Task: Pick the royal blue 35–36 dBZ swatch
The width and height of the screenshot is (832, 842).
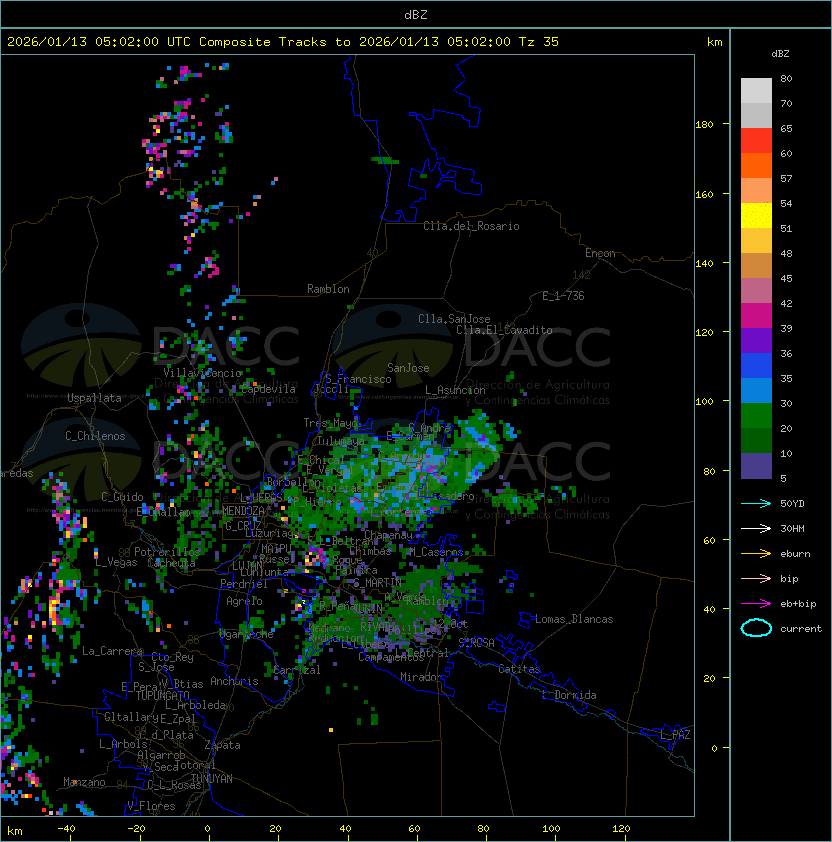Action: tap(756, 365)
